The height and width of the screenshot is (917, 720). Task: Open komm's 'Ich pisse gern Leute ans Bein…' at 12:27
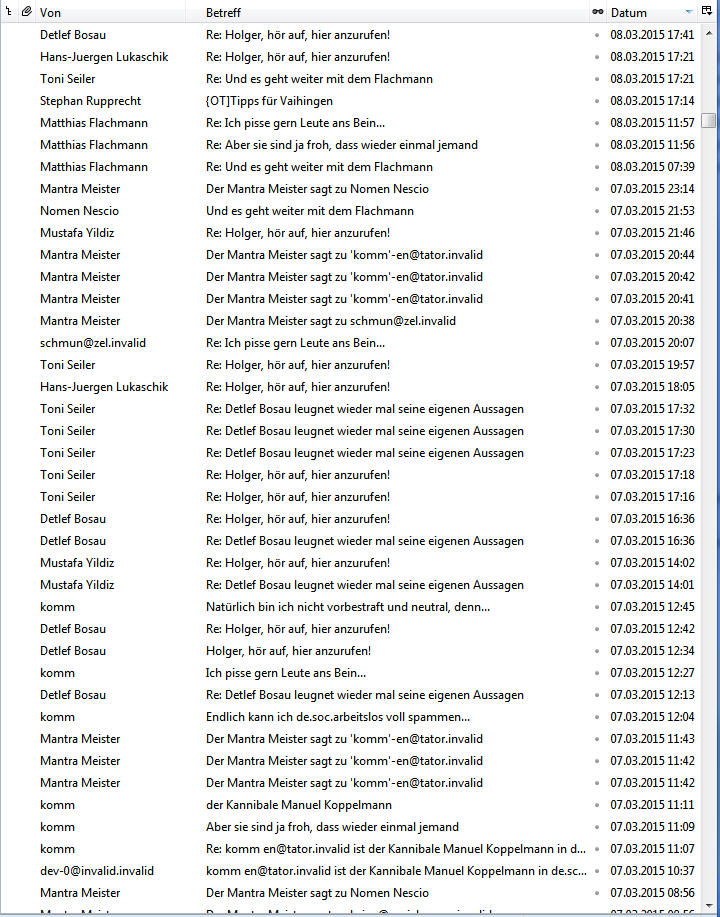(285, 673)
